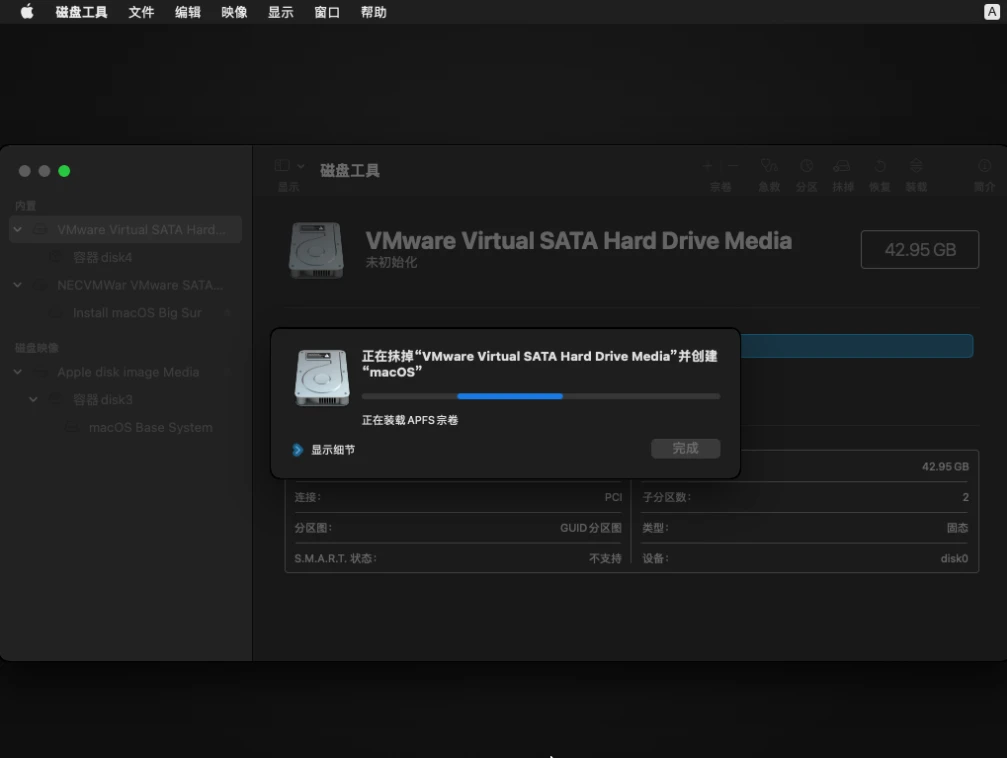Collapse the VMware Virtual SATA Hard tree
Screen dimensions: 1007x758
[18, 229]
